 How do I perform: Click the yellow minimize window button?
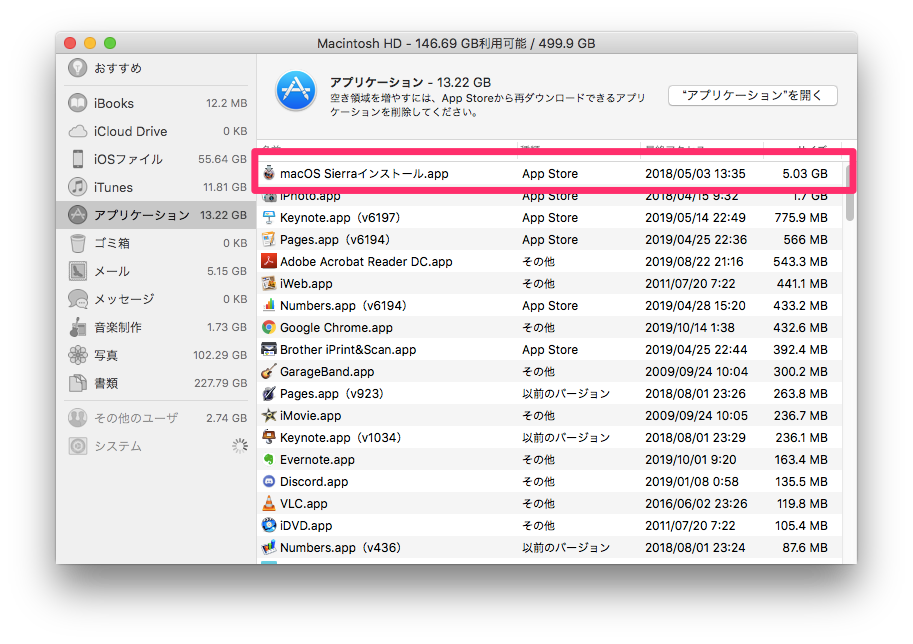[x=90, y=43]
